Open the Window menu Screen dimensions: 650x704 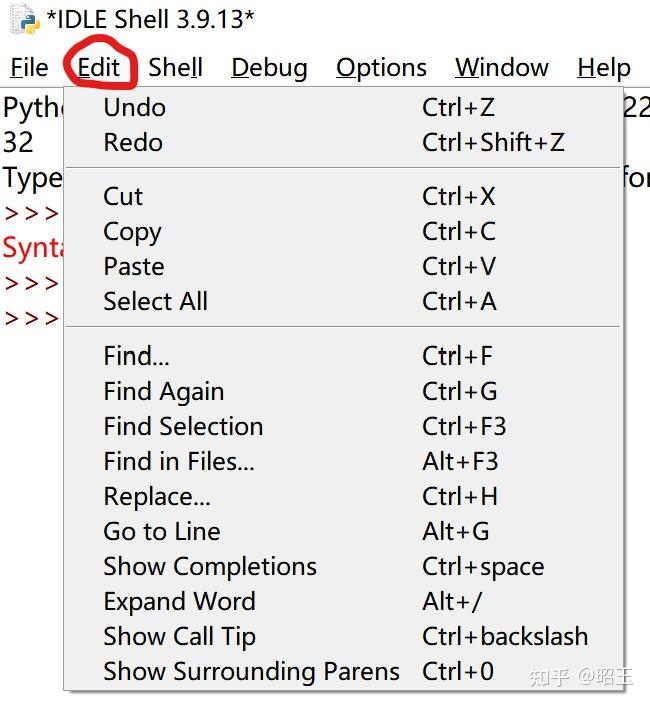tap(501, 68)
